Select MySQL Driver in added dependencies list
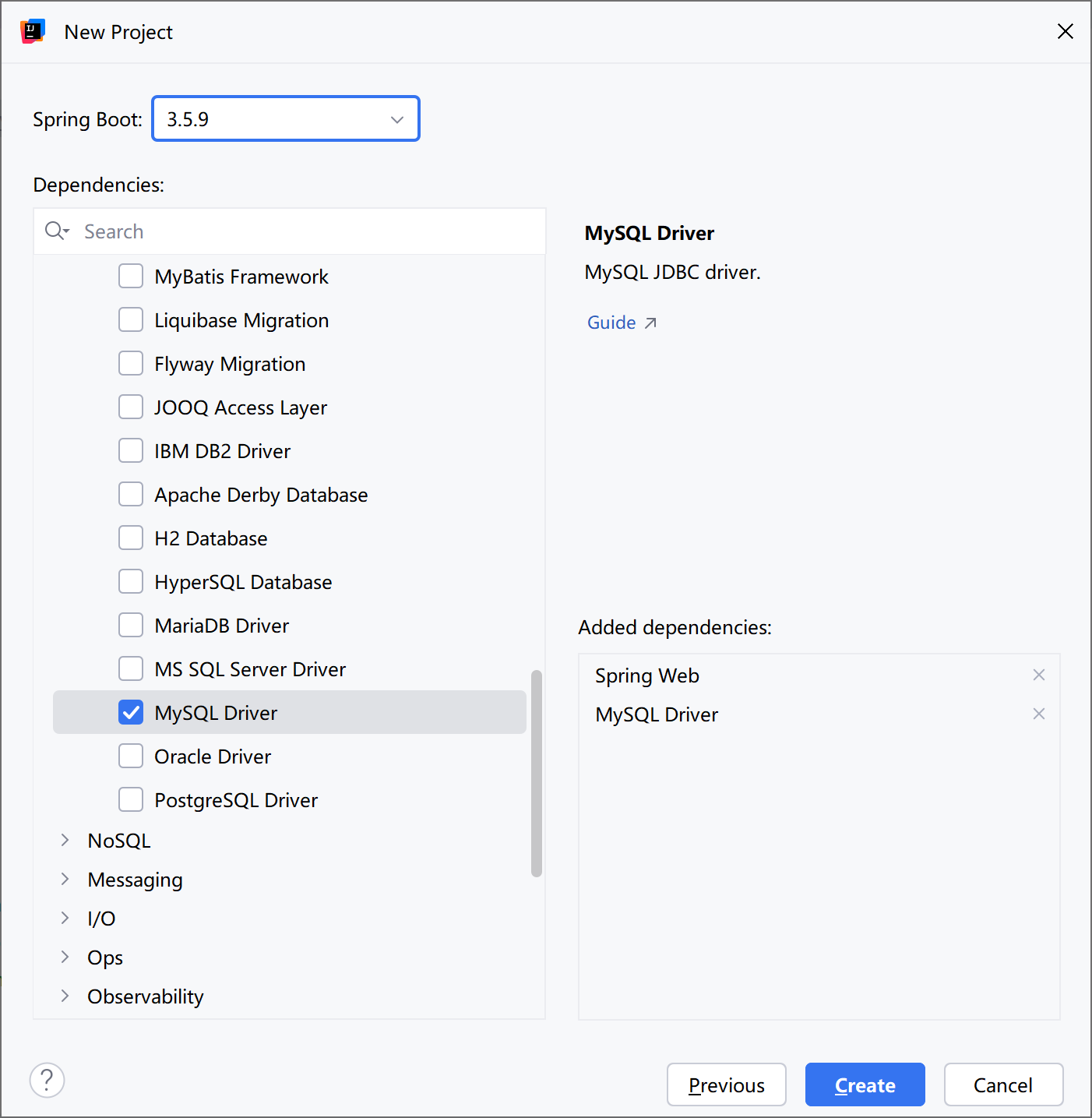The image size is (1092, 1118). pos(657,714)
